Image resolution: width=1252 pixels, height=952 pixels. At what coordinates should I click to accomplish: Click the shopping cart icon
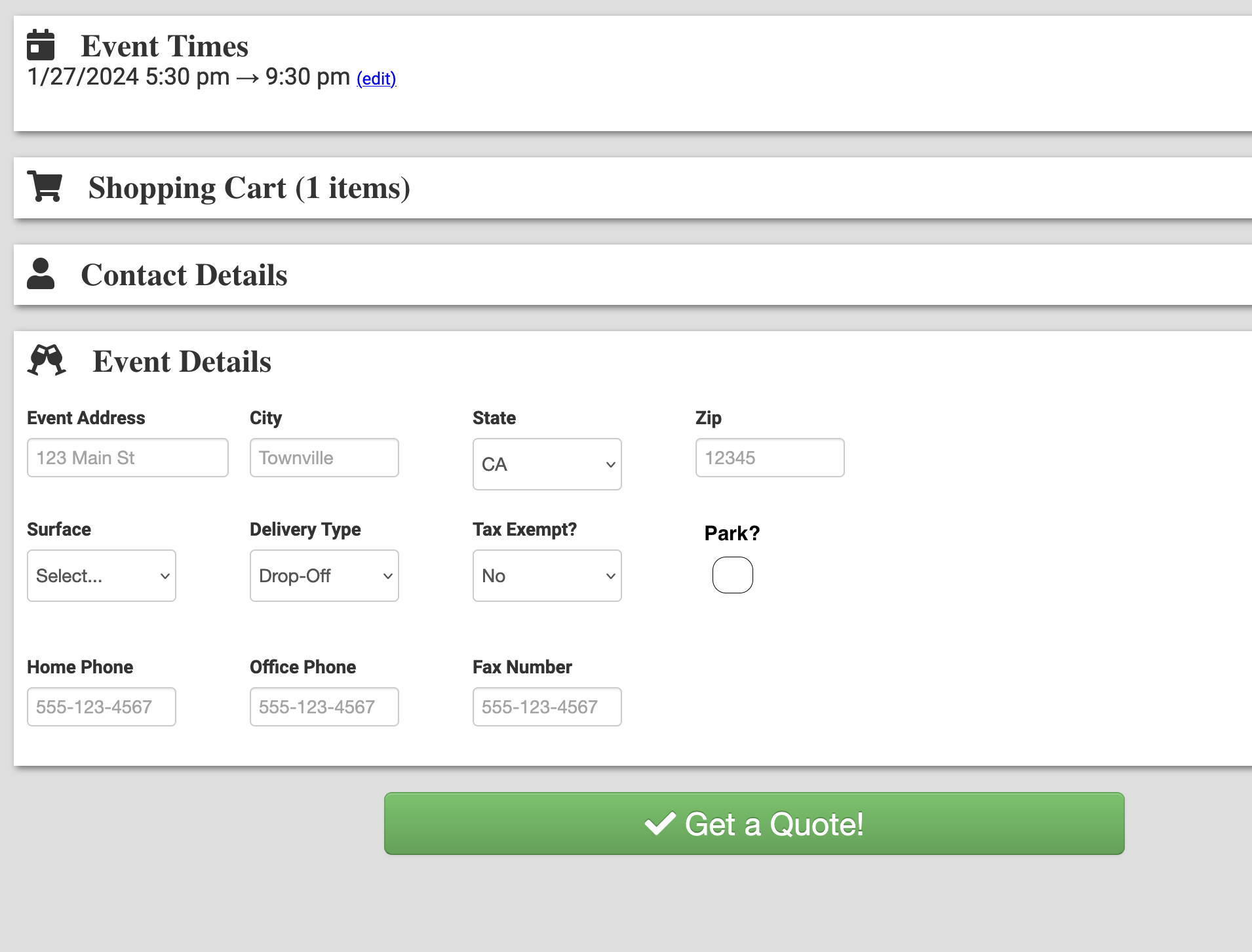[45, 187]
